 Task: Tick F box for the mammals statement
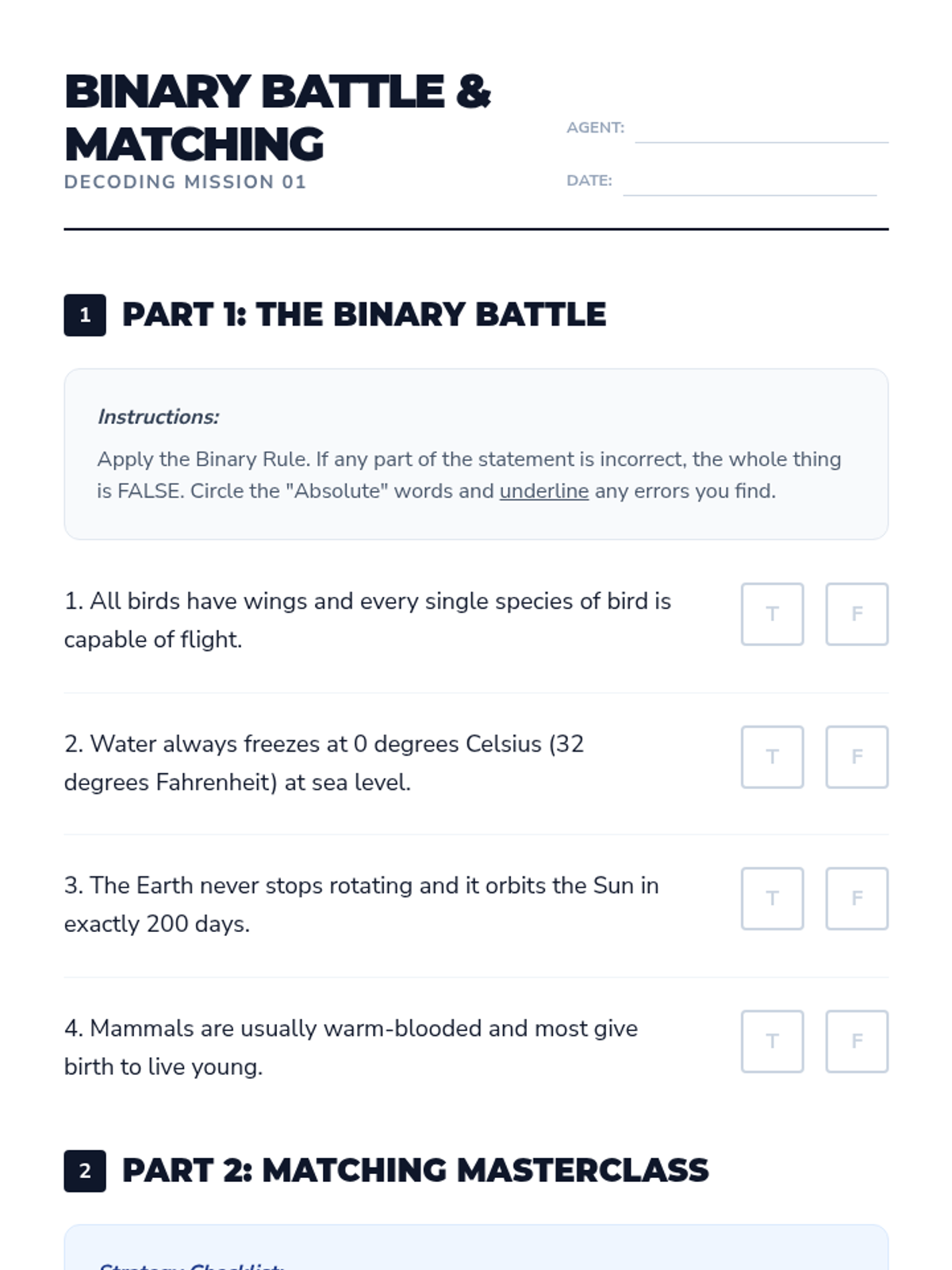(x=856, y=1041)
